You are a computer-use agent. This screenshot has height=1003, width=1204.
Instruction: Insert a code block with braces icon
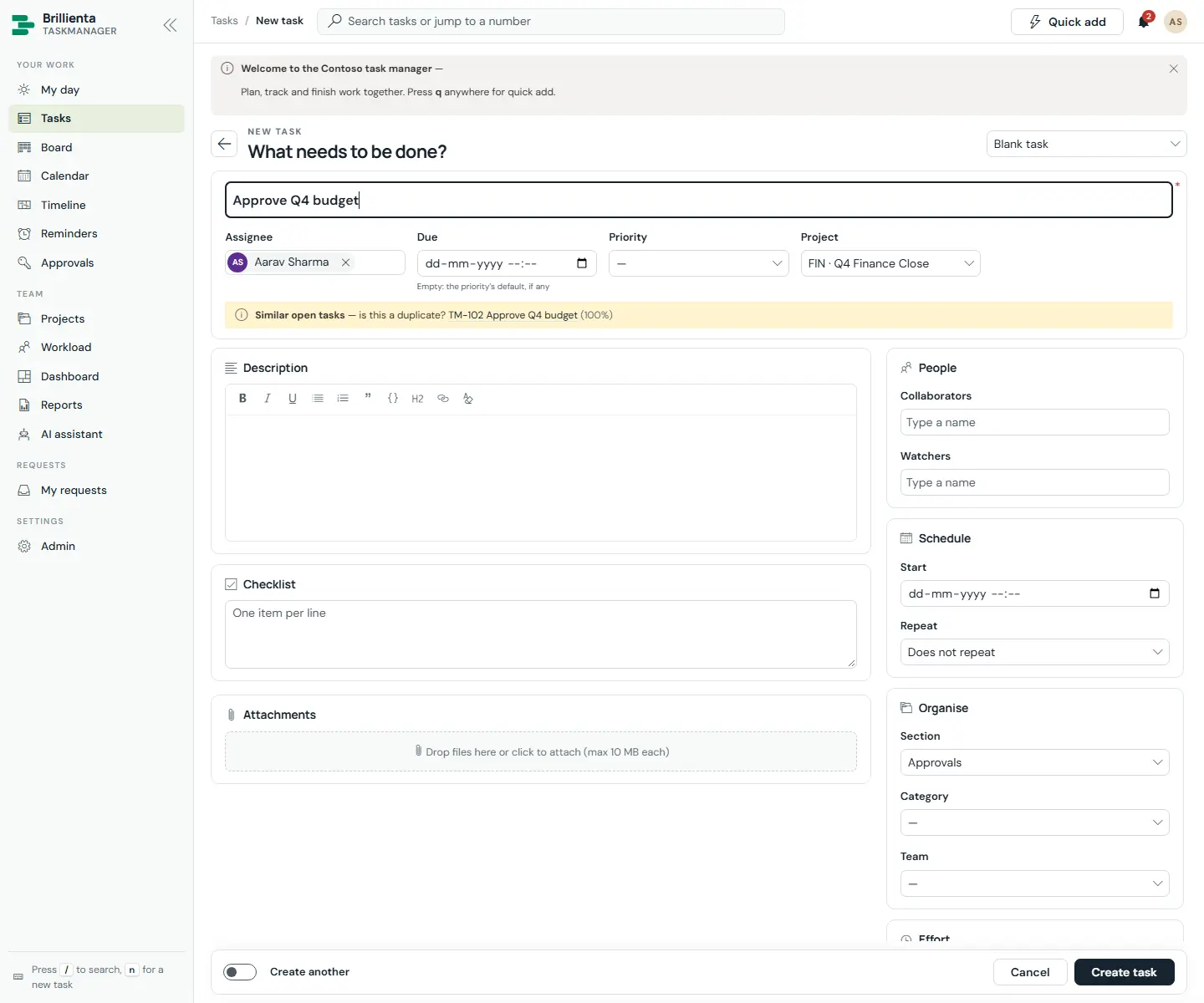pyautogui.click(x=393, y=399)
